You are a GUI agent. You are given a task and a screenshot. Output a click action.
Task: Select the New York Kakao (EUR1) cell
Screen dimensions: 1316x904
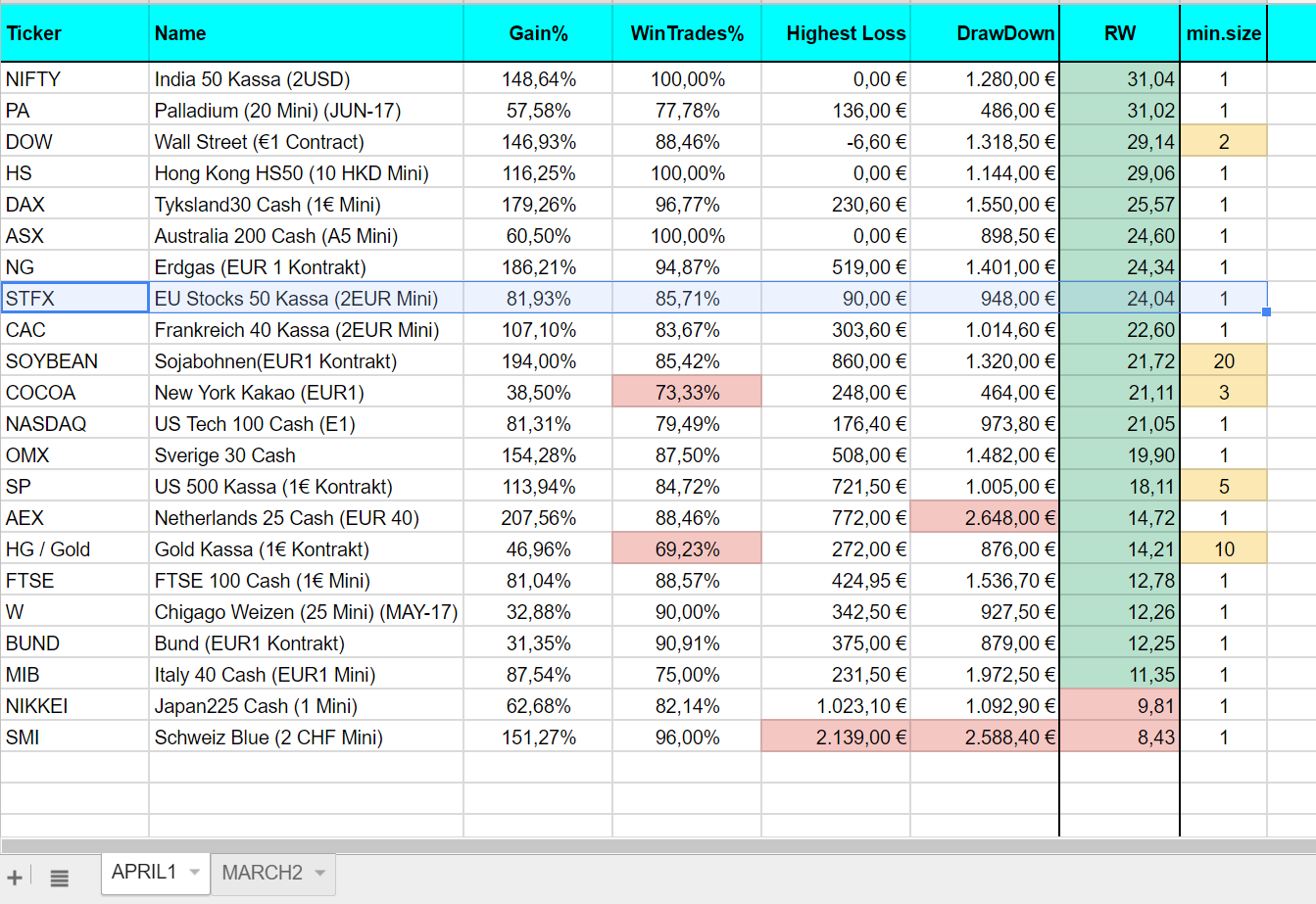(306, 393)
